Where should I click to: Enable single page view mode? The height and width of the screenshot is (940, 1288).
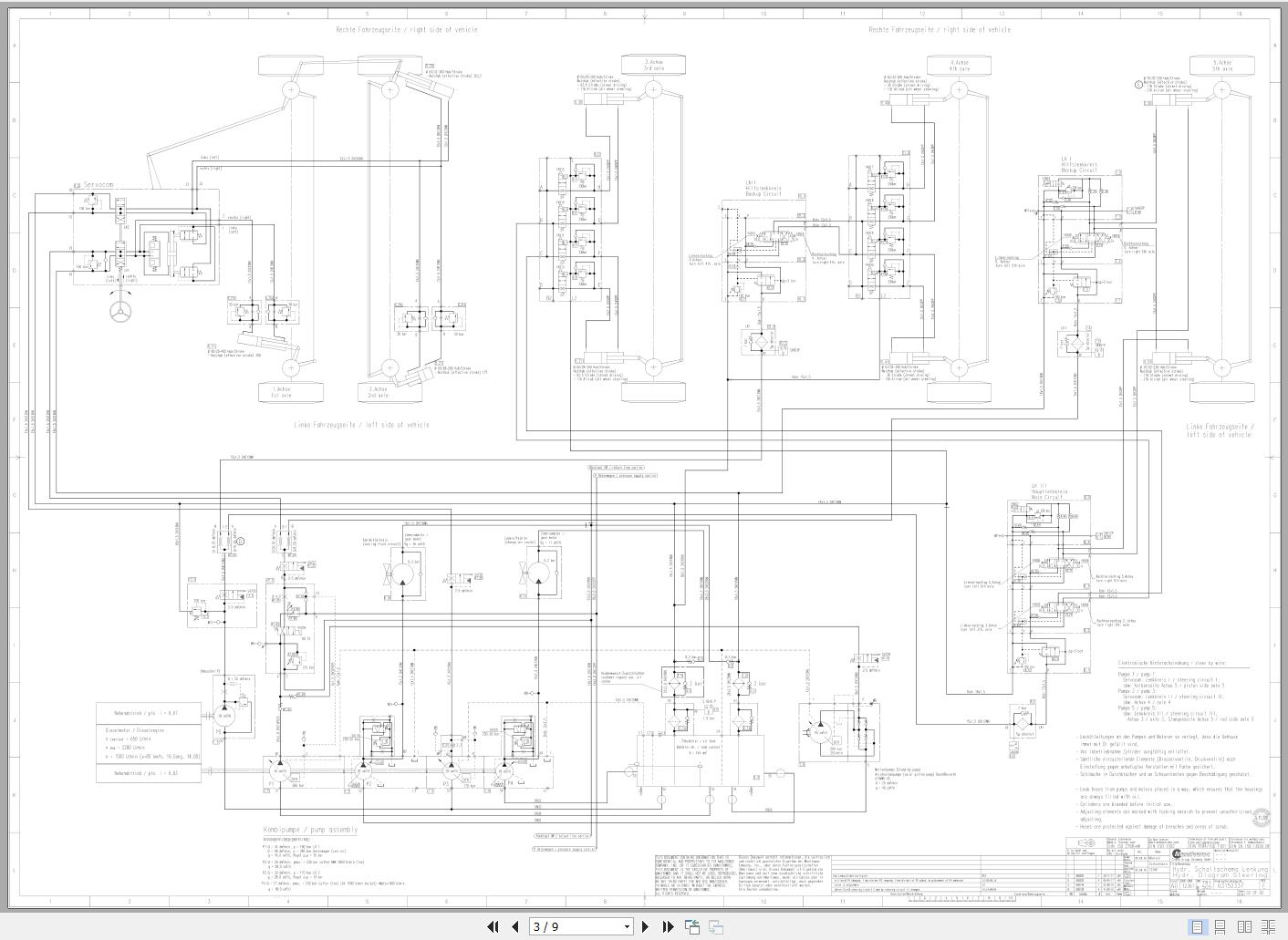(1198, 926)
